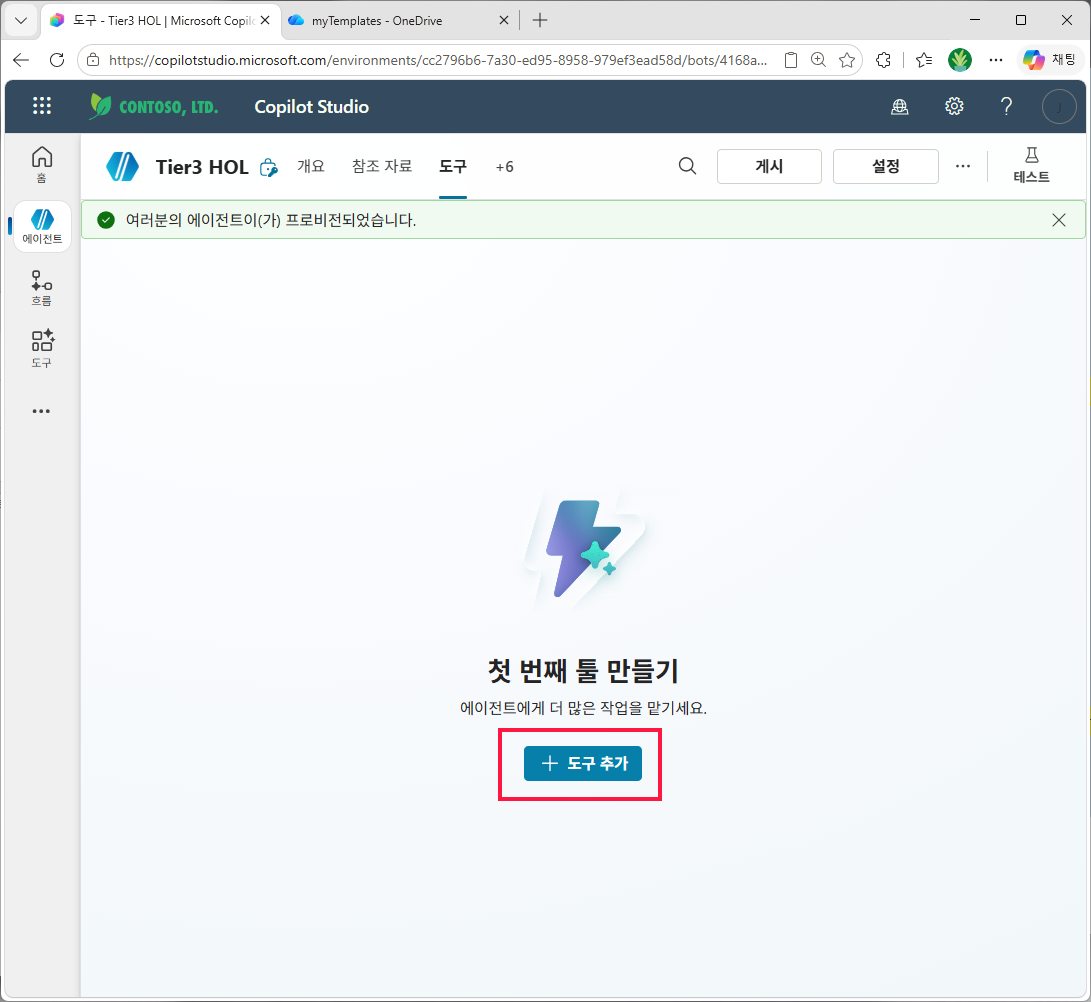Click the 게시 publish button
The height and width of the screenshot is (1002, 1091).
(769, 166)
